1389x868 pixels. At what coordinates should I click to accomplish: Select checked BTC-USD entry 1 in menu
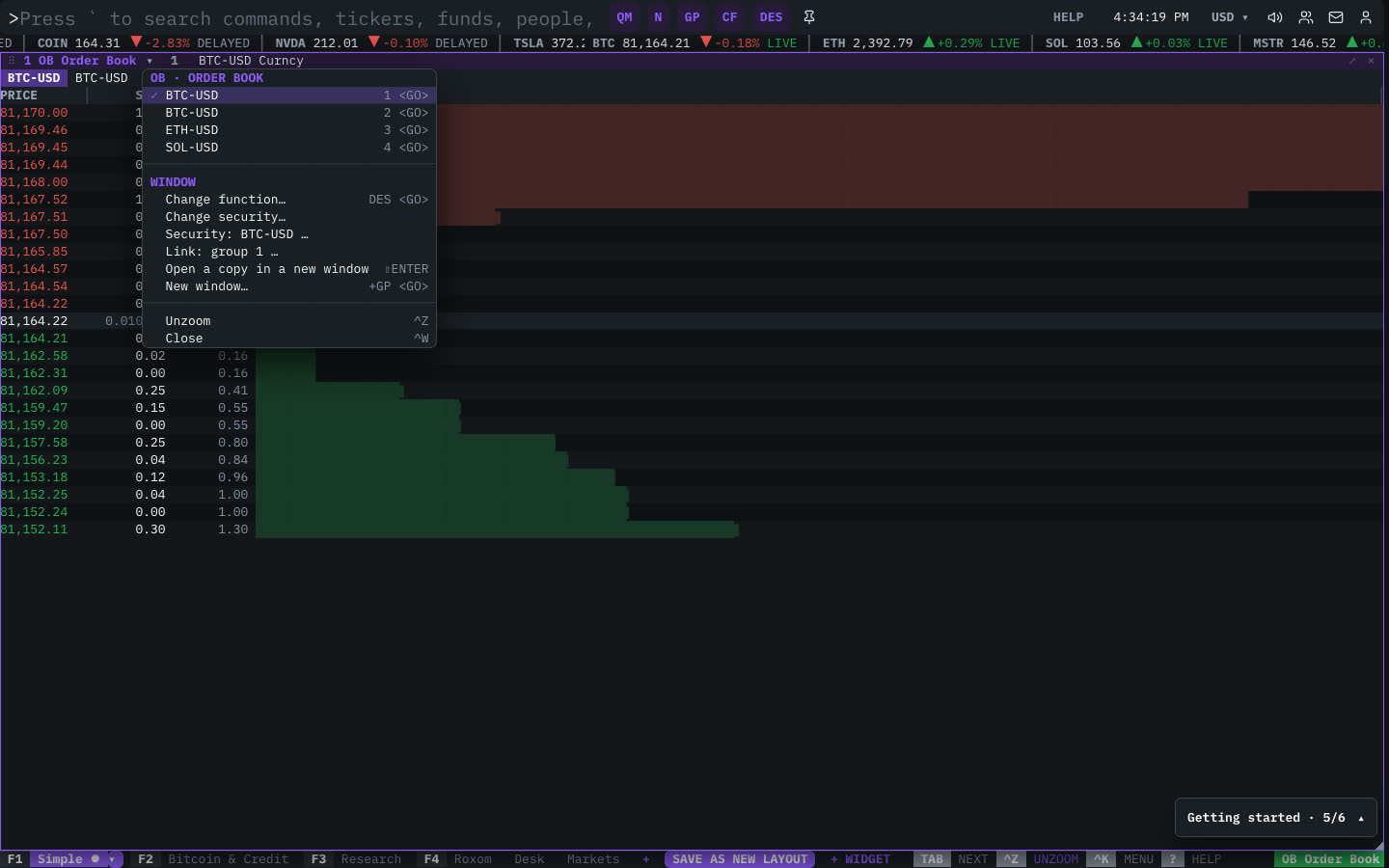(289, 95)
